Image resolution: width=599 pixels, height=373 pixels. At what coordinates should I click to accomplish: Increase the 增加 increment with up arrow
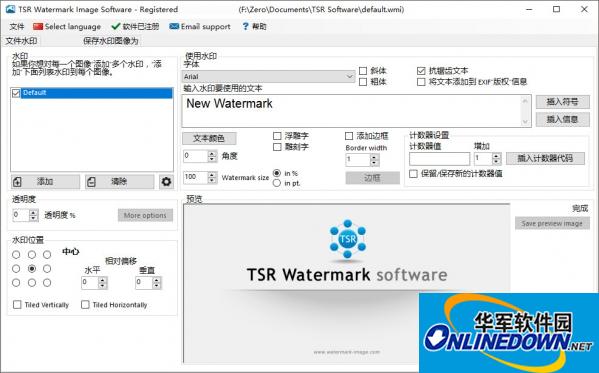click(497, 156)
